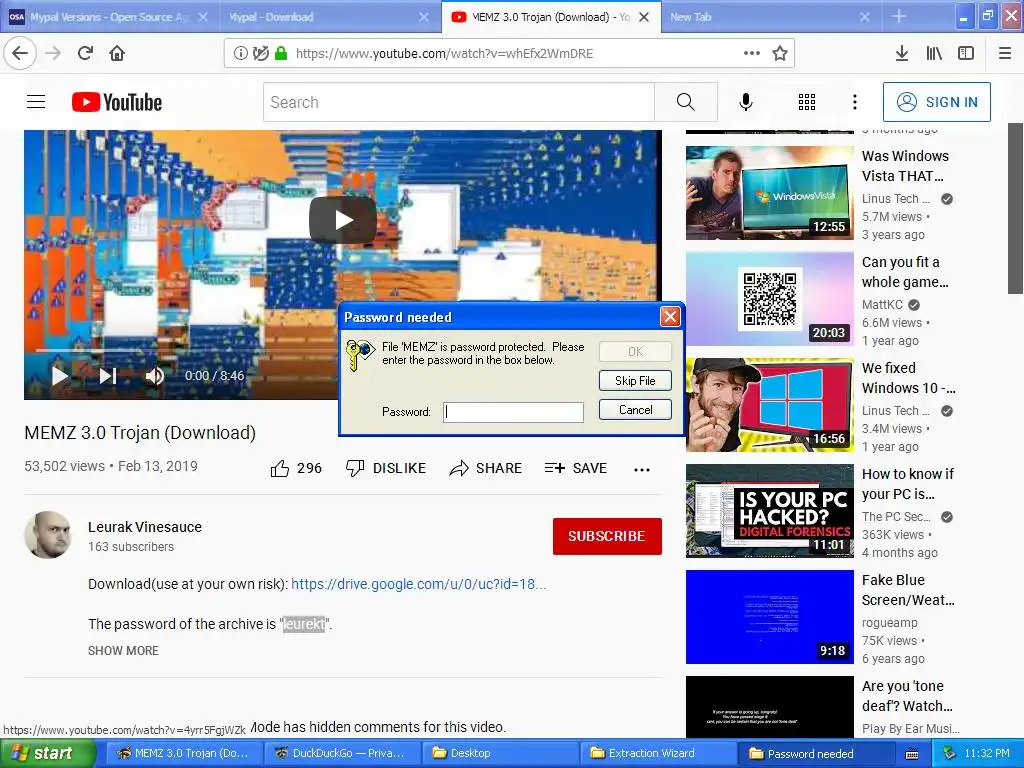Like the video with thumbs-up 296
This screenshot has width=1024, height=768.
(x=296, y=468)
